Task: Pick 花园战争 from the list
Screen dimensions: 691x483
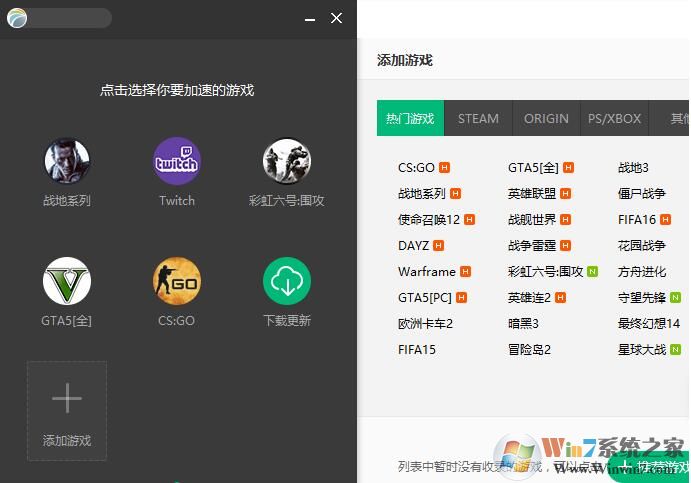Action: [642, 245]
